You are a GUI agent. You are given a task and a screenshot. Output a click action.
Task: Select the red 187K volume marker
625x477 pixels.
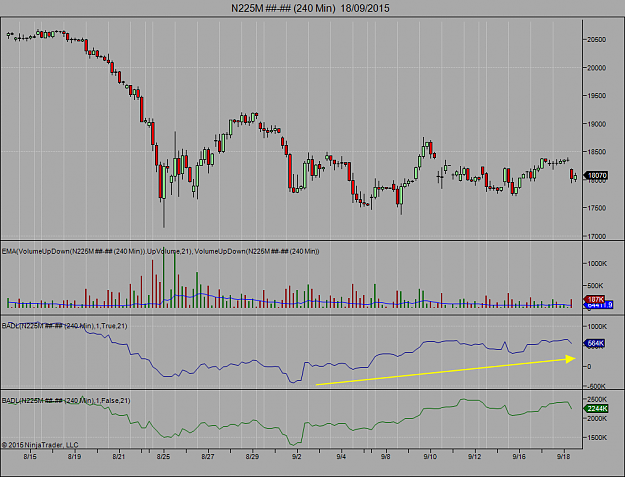click(x=595, y=299)
